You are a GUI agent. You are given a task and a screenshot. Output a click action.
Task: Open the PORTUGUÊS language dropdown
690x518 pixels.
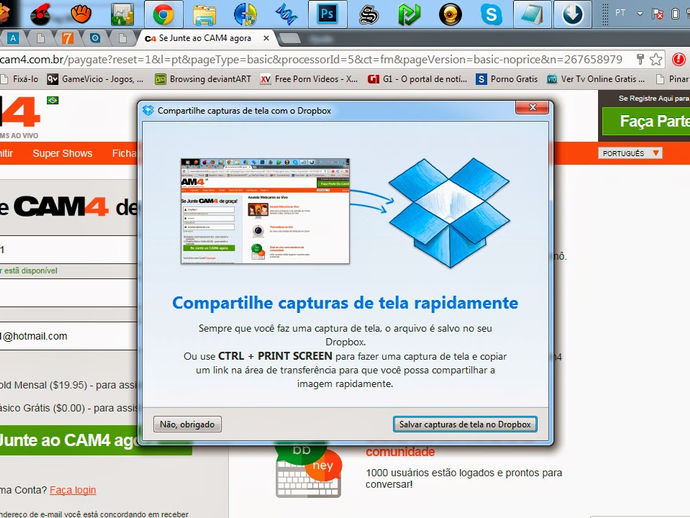[x=630, y=153]
